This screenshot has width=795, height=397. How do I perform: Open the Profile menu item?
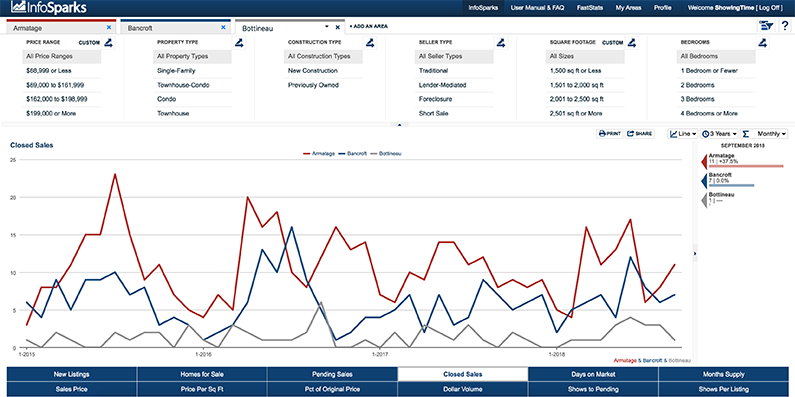663,8
